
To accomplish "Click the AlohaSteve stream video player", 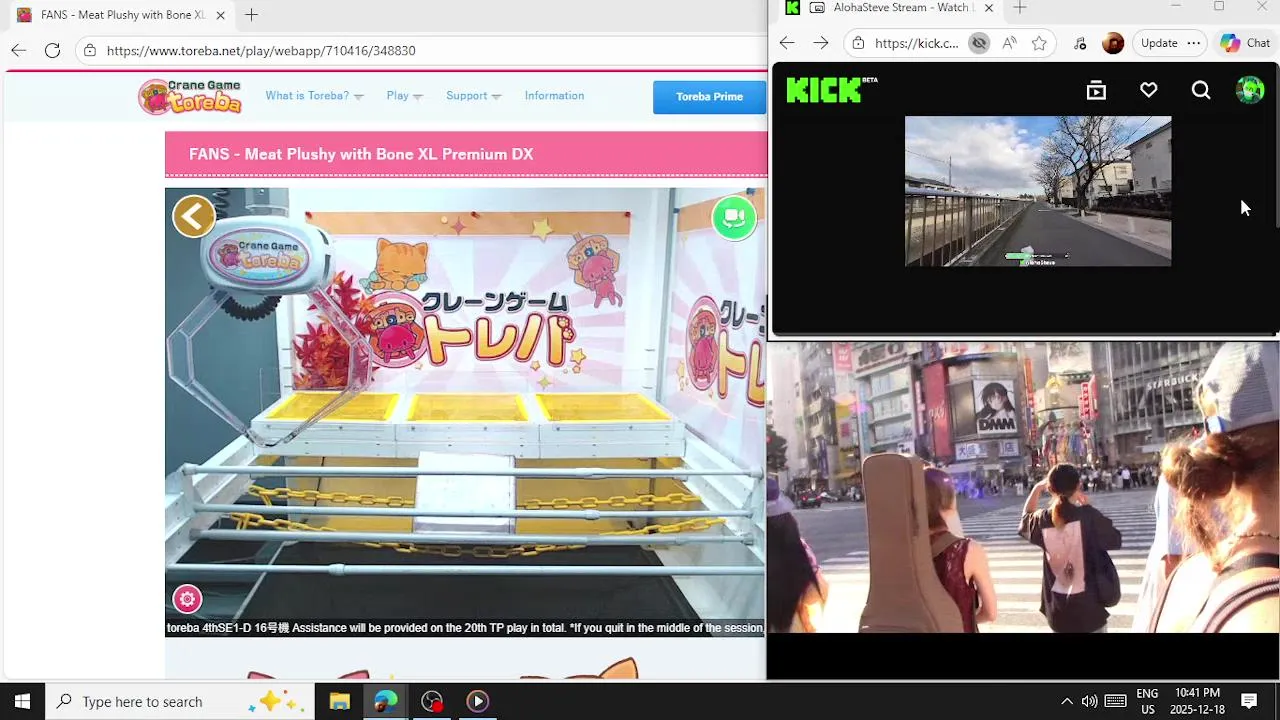I will point(1038,191).
